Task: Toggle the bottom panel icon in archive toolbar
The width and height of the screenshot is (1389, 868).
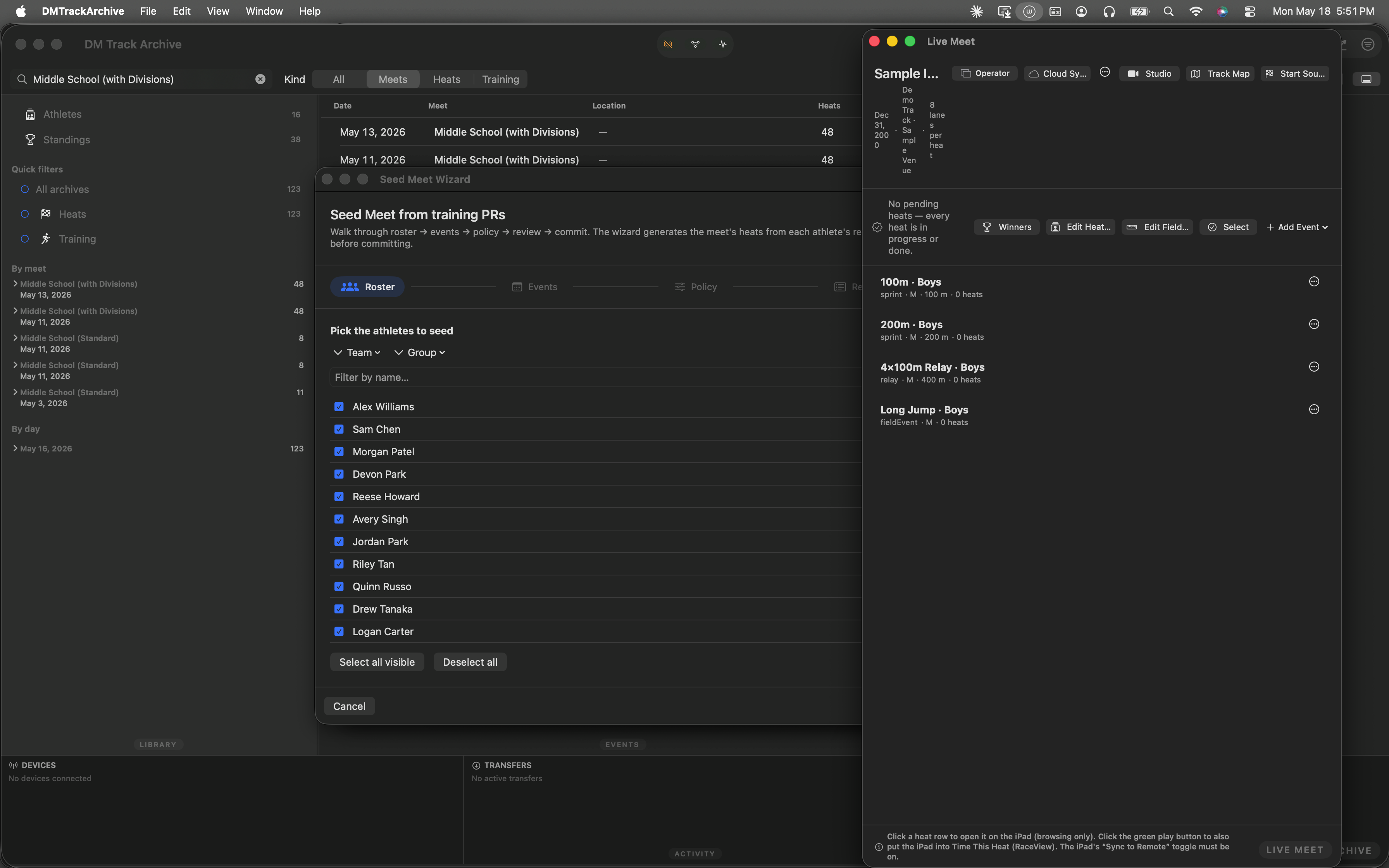Action: pos(1366,79)
